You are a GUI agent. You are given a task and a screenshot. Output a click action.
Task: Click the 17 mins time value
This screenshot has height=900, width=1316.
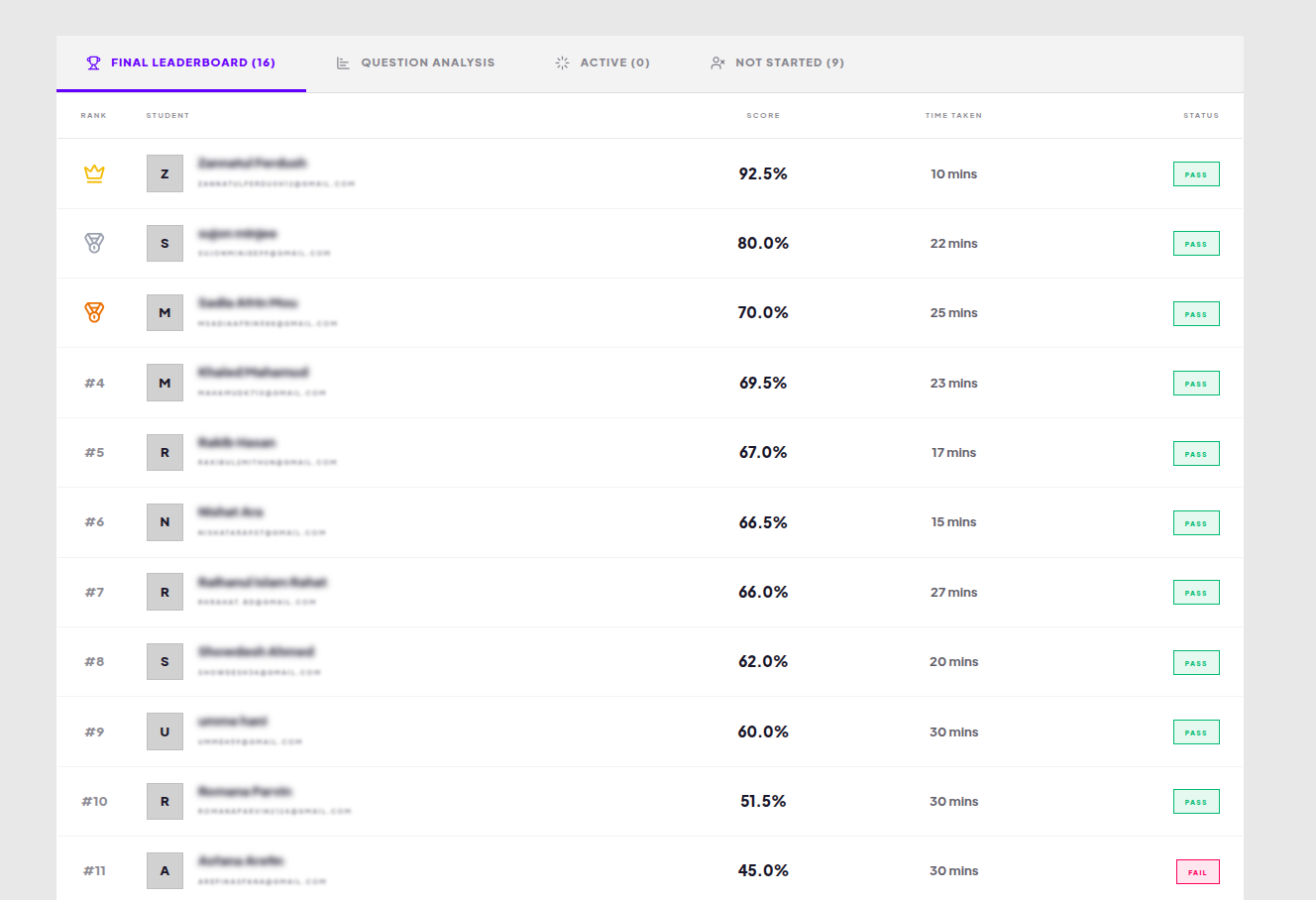[953, 452]
